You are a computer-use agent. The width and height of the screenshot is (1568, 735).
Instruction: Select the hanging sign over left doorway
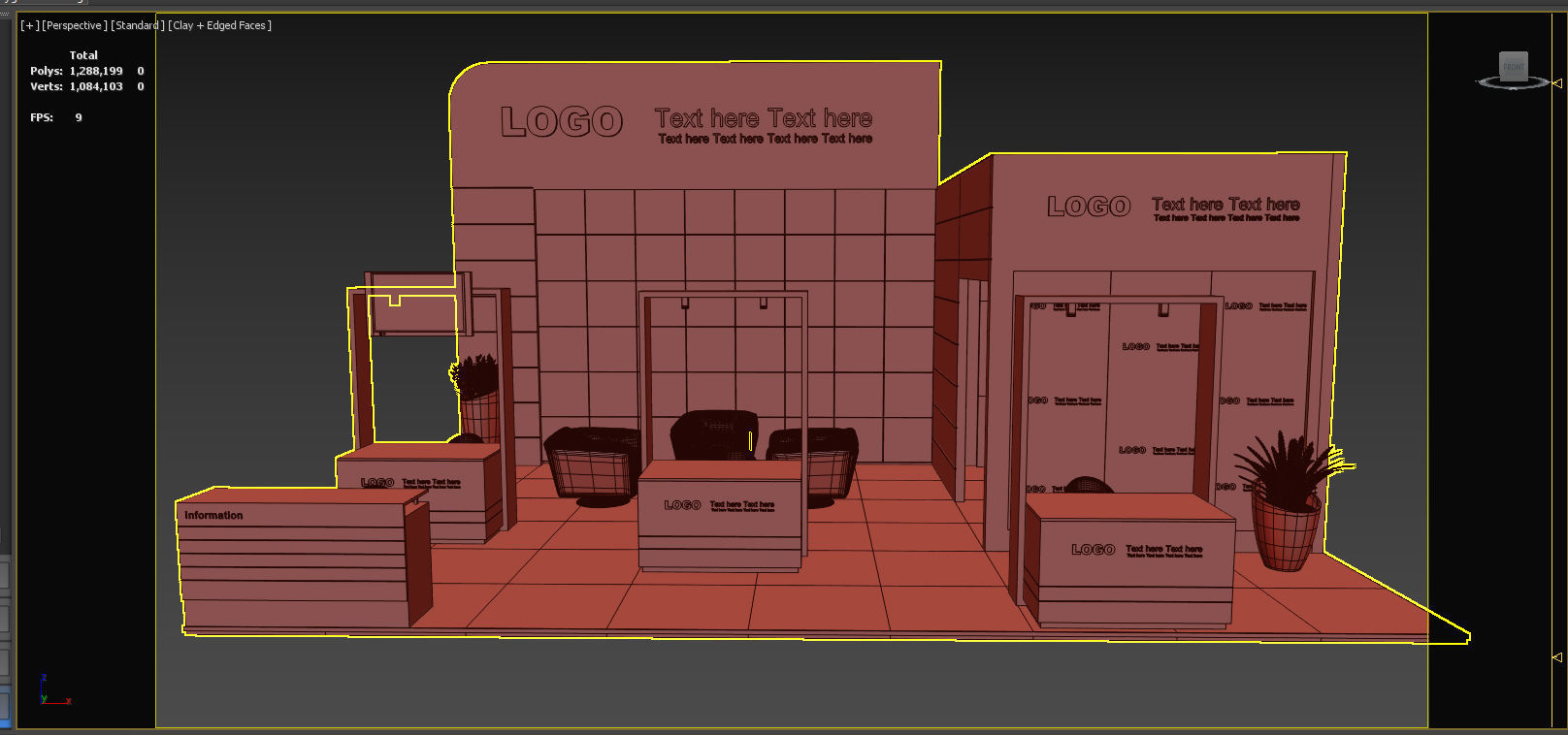click(x=418, y=303)
